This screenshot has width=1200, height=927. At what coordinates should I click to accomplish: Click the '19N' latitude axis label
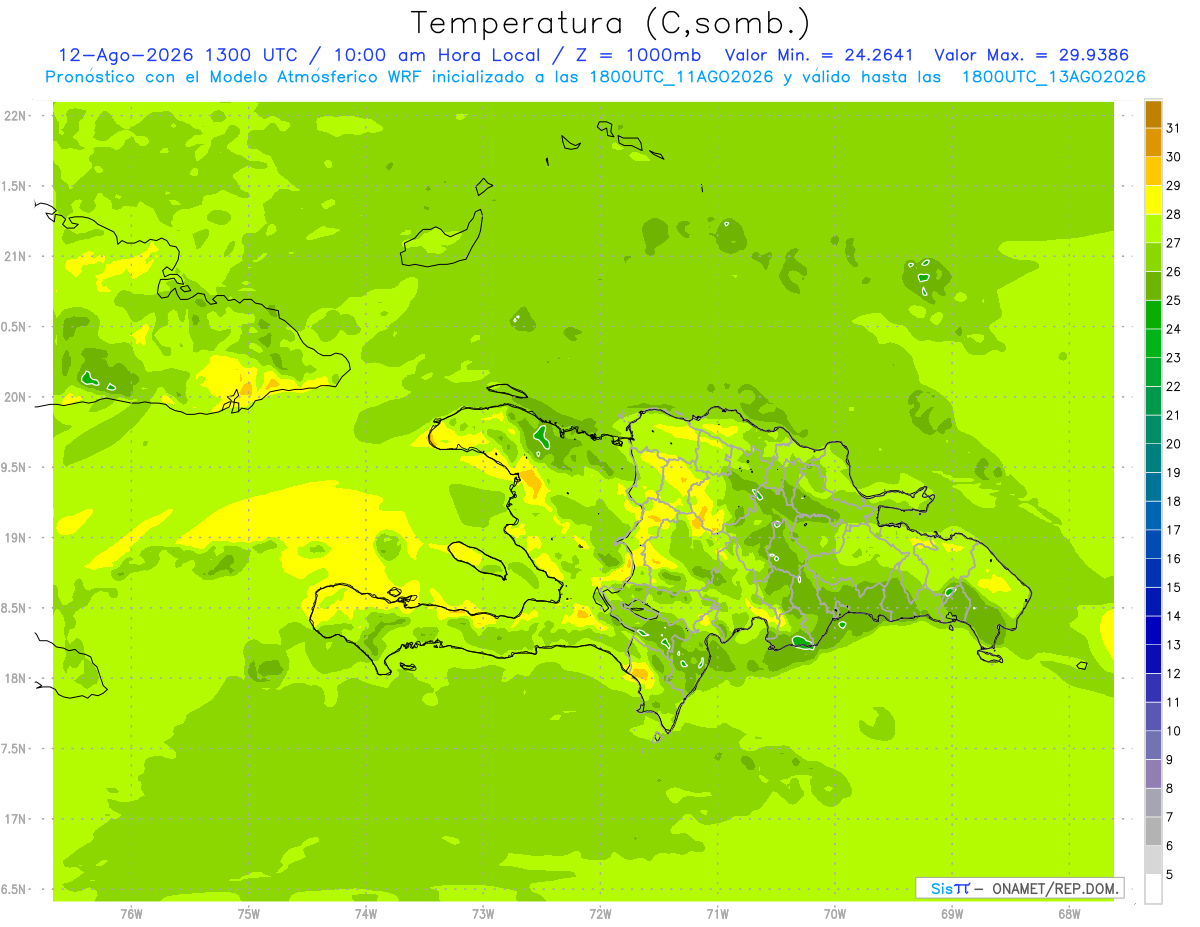click(x=15, y=538)
